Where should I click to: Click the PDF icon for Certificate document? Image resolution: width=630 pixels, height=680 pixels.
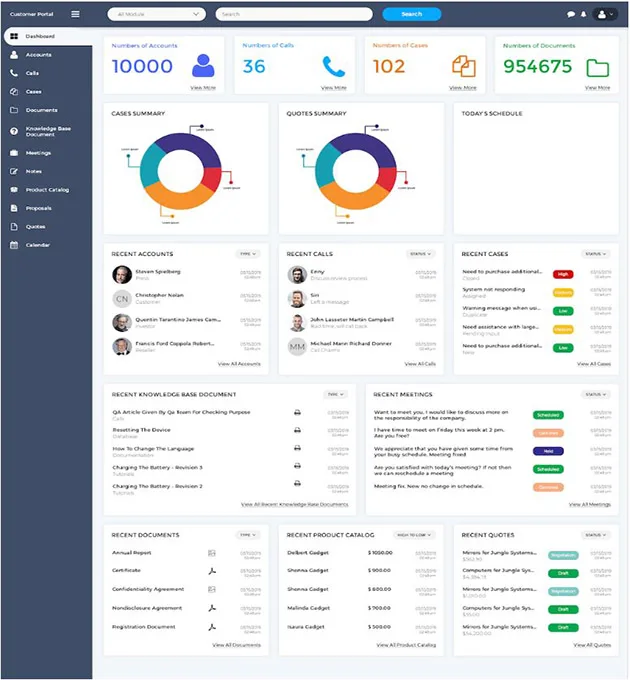pos(212,571)
